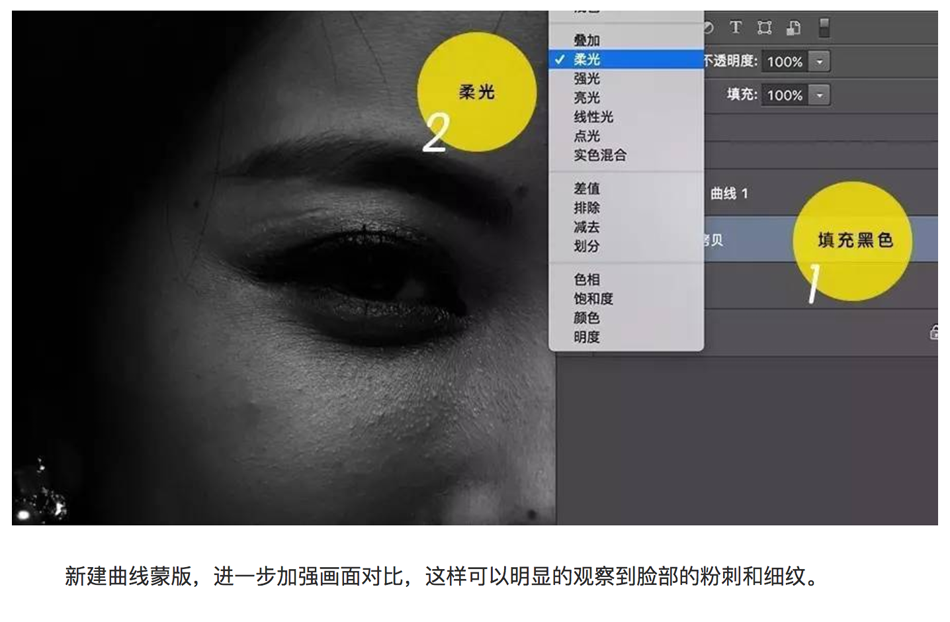
Task: Select the highlighted 拷贝 layer row
Action: pos(821,240)
